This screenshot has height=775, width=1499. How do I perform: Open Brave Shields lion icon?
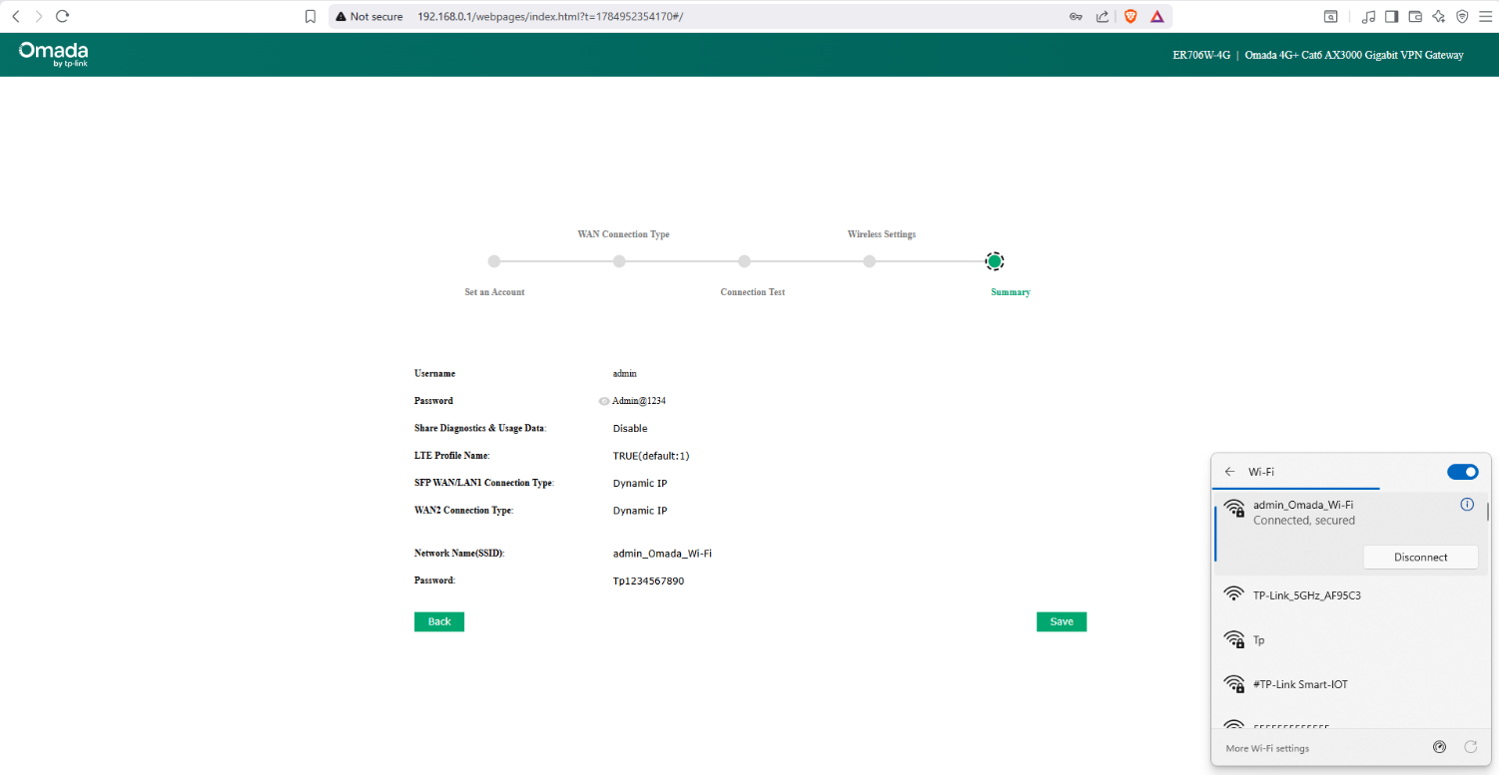(x=1131, y=16)
